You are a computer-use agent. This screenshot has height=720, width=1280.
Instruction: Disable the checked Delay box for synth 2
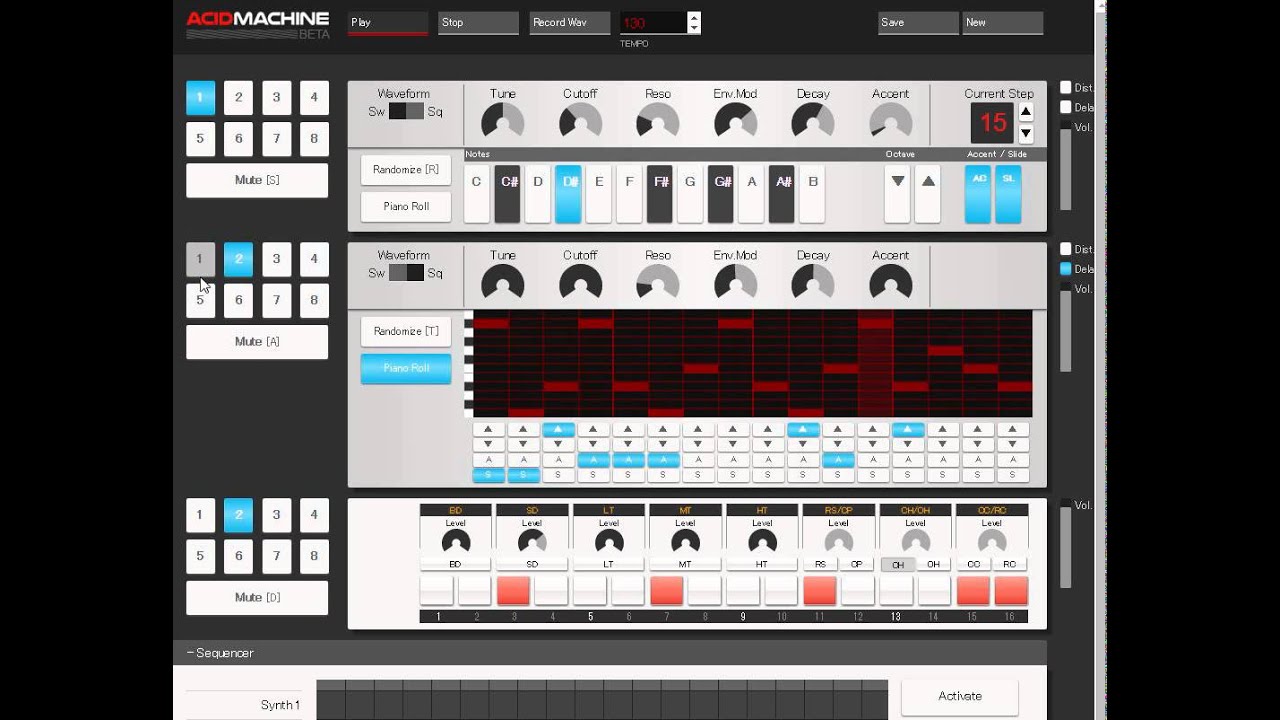(x=1066, y=269)
